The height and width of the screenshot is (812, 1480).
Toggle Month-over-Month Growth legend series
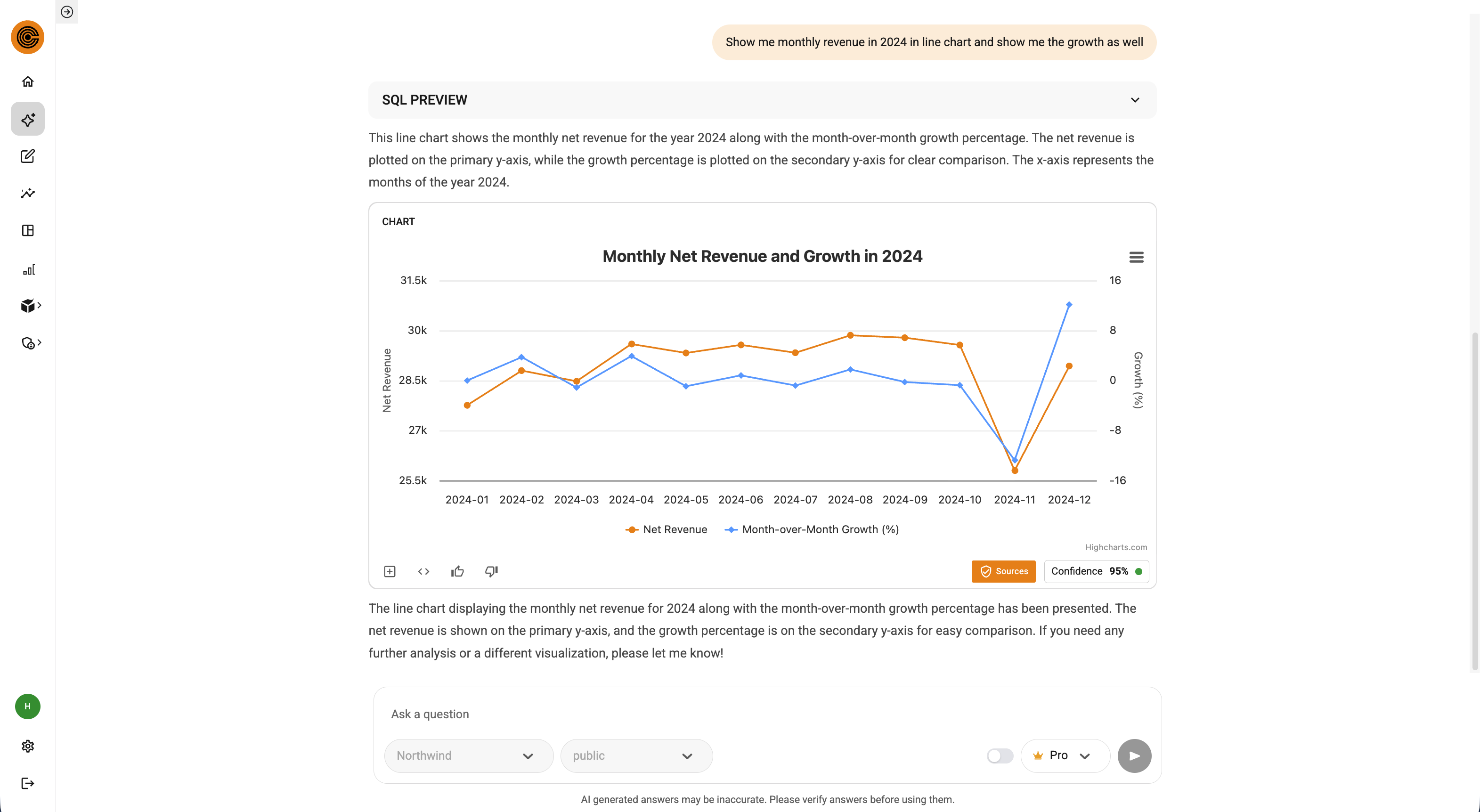pyautogui.click(x=812, y=530)
